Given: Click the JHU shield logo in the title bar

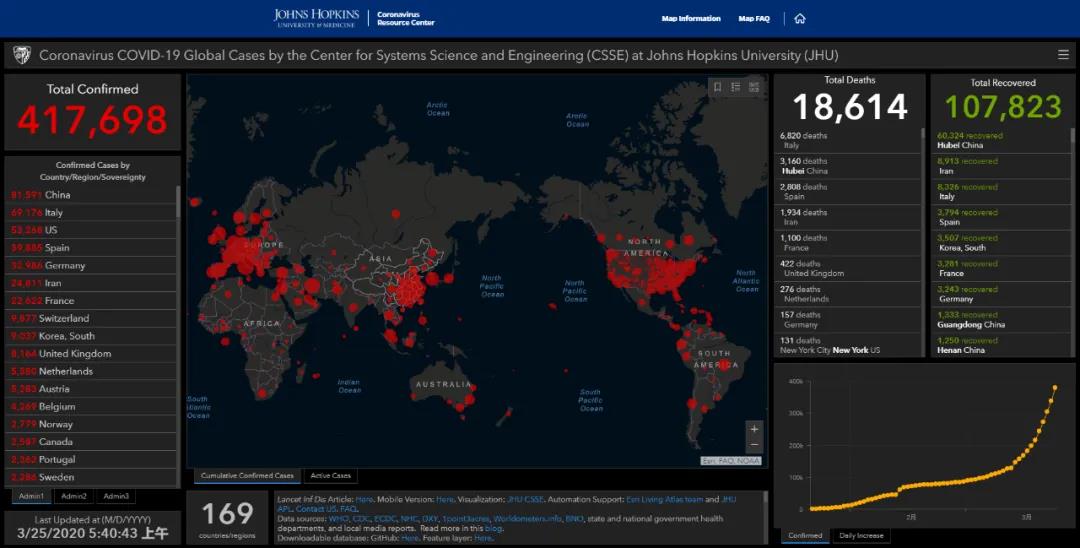Looking at the screenshot, I should pyautogui.click(x=21, y=55).
